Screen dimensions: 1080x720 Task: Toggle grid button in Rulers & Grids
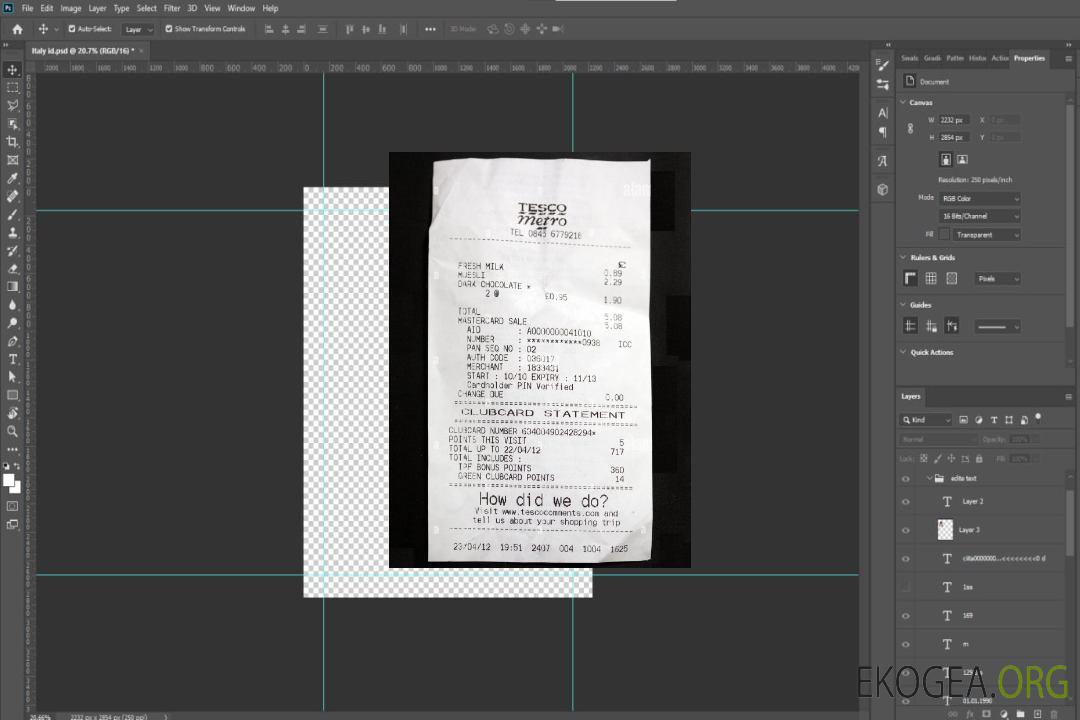coord(931,278)
